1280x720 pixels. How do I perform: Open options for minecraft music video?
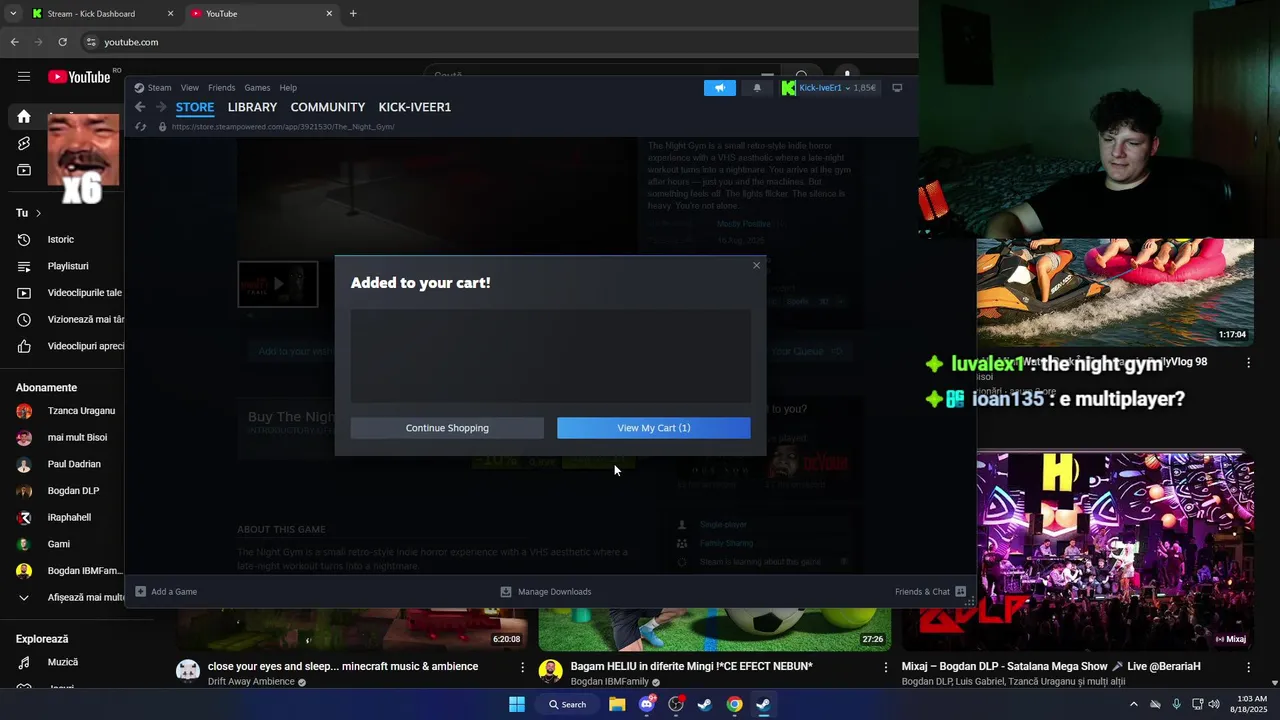pyautogui.click(x=522, y=667)
